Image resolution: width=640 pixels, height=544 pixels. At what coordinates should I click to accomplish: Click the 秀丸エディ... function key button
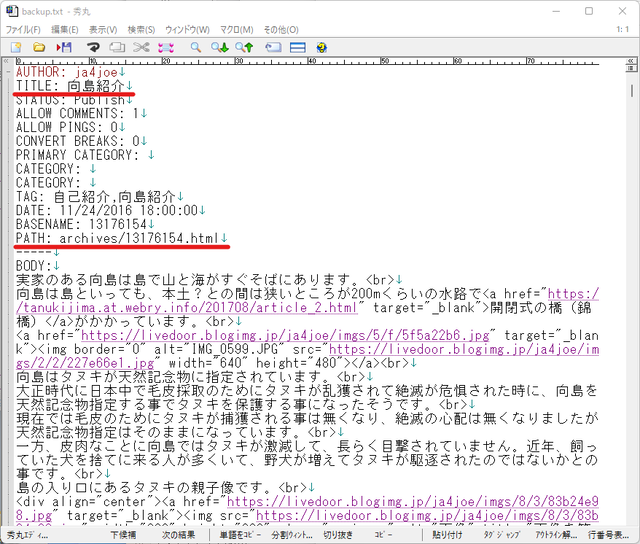[27, 535]
